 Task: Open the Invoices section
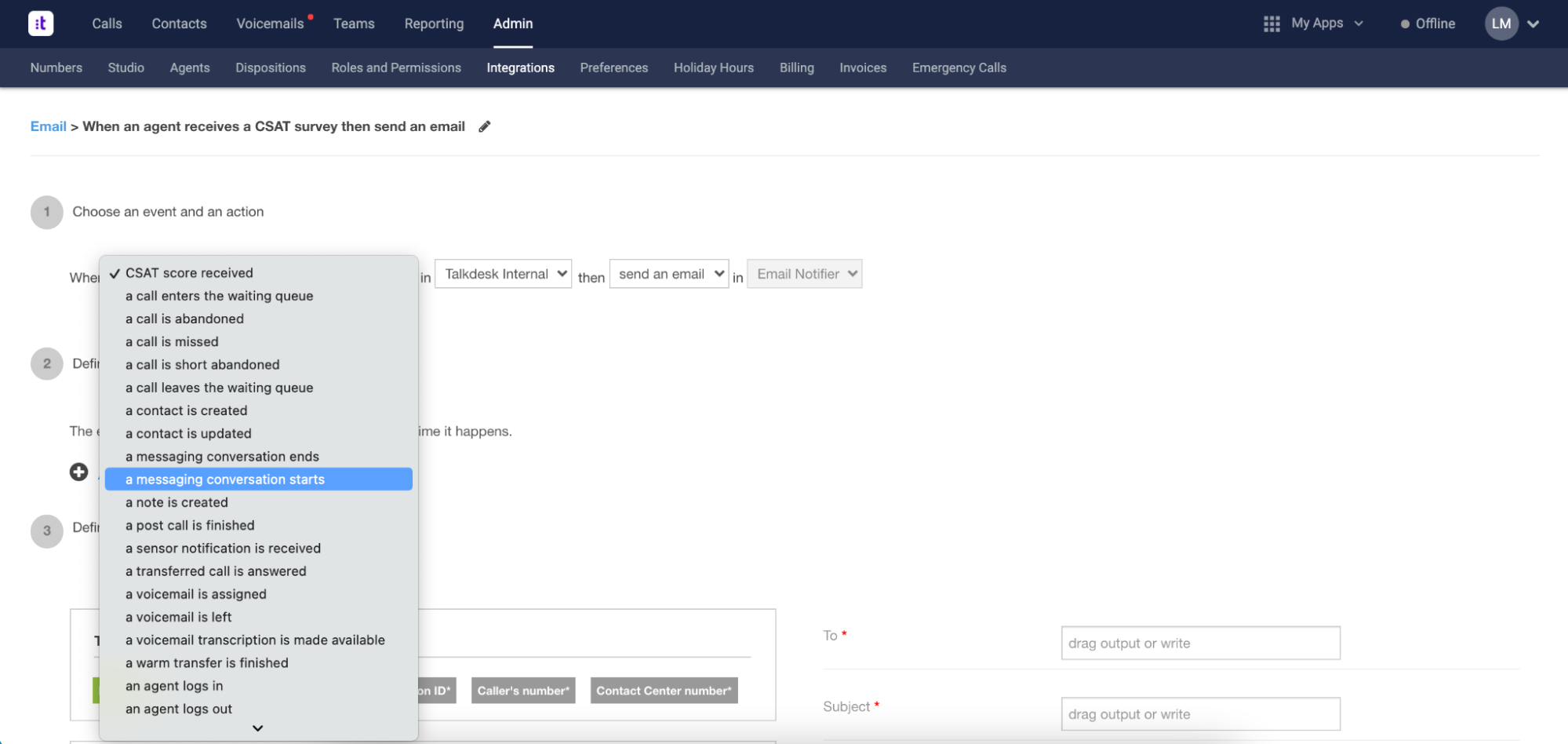click(863, 67)
